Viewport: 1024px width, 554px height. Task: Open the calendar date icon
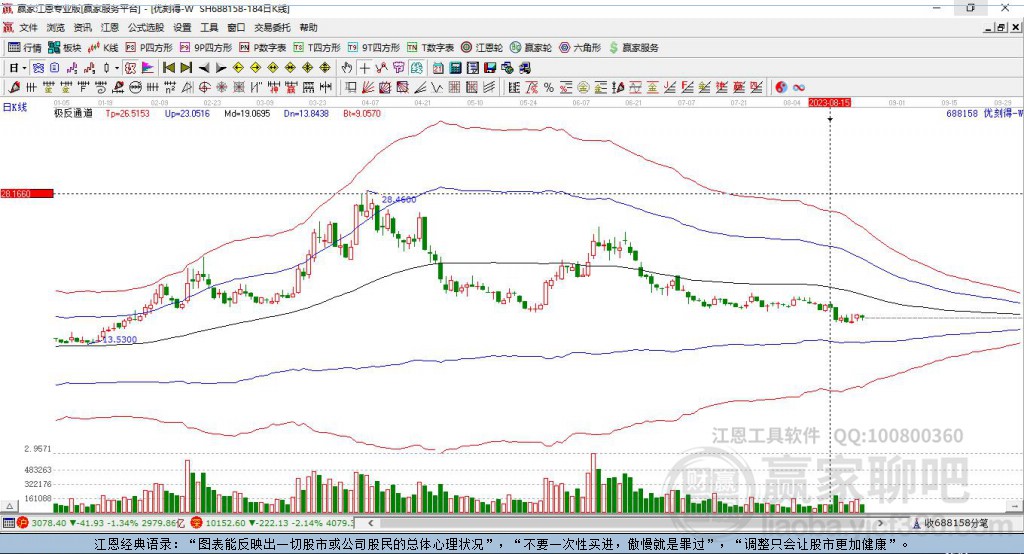pos(438,68)
